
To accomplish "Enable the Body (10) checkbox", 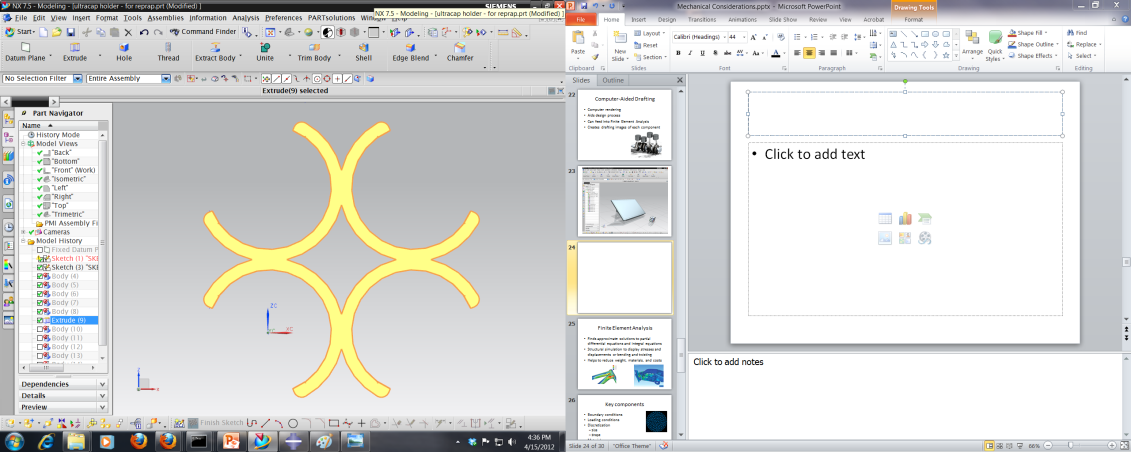I will pyautogui.click(x=41, y=329).
